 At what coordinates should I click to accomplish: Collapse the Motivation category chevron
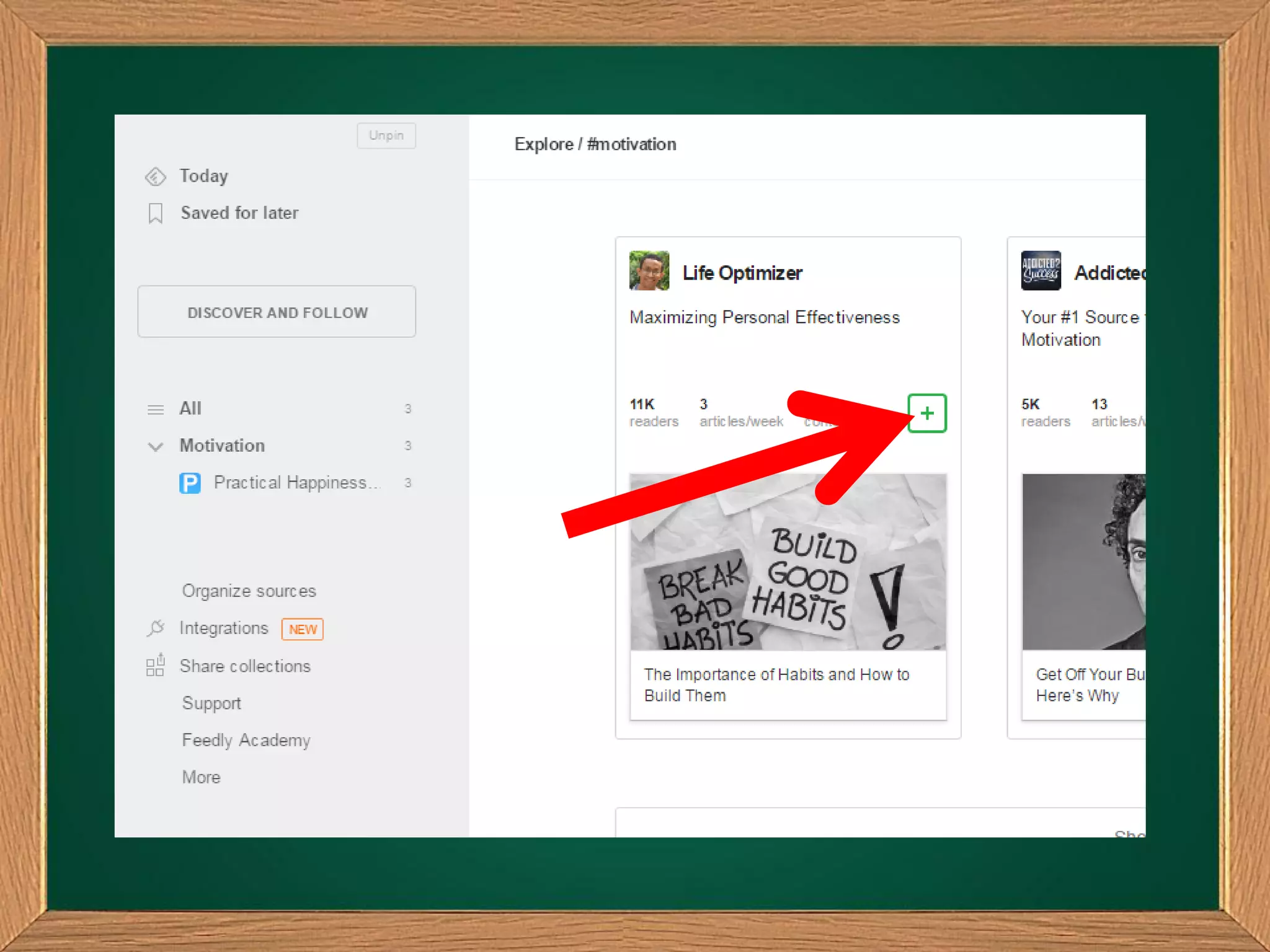(x=155, y=446)
